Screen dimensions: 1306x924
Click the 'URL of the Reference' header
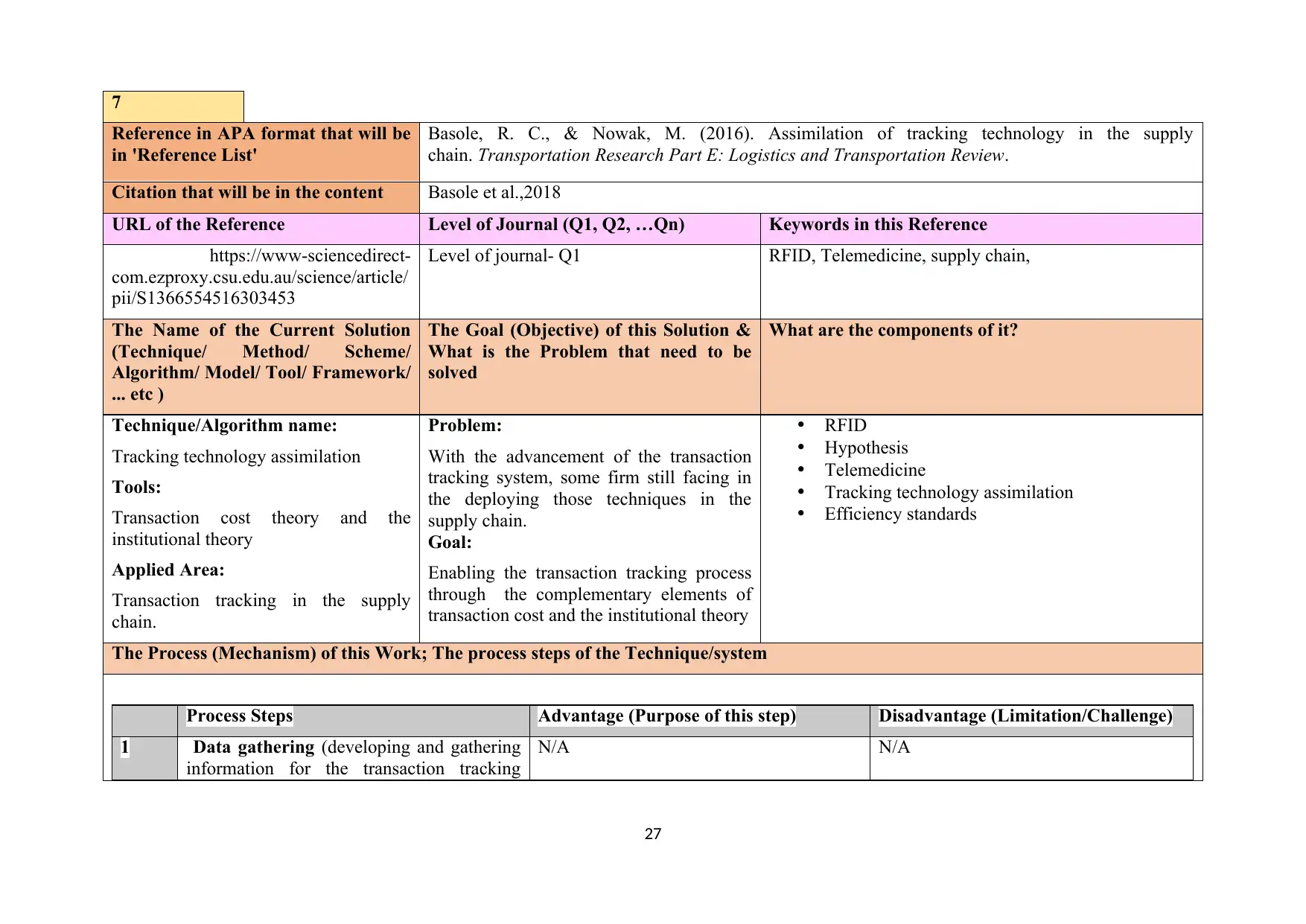coord(261,229)
